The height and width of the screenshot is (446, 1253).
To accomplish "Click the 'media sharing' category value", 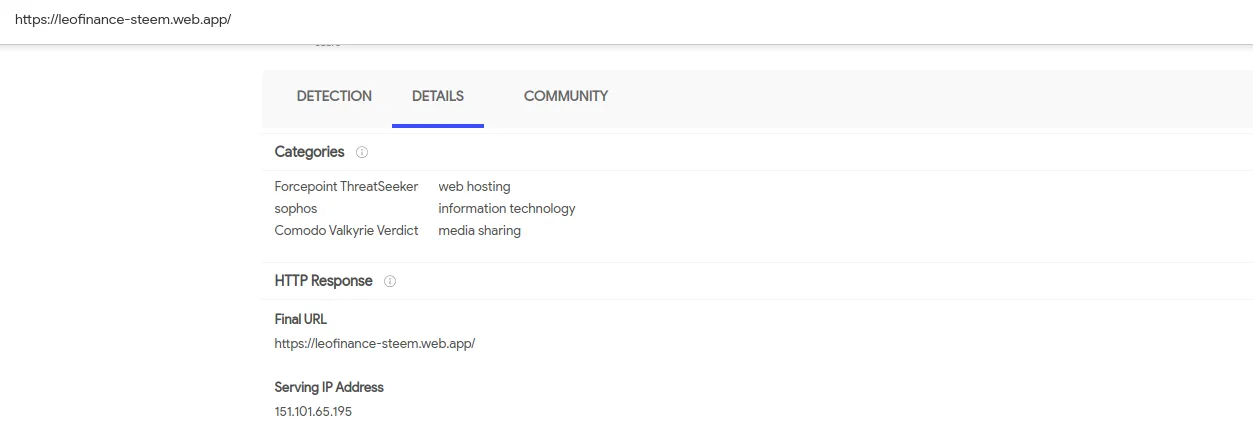I will 479,231.
